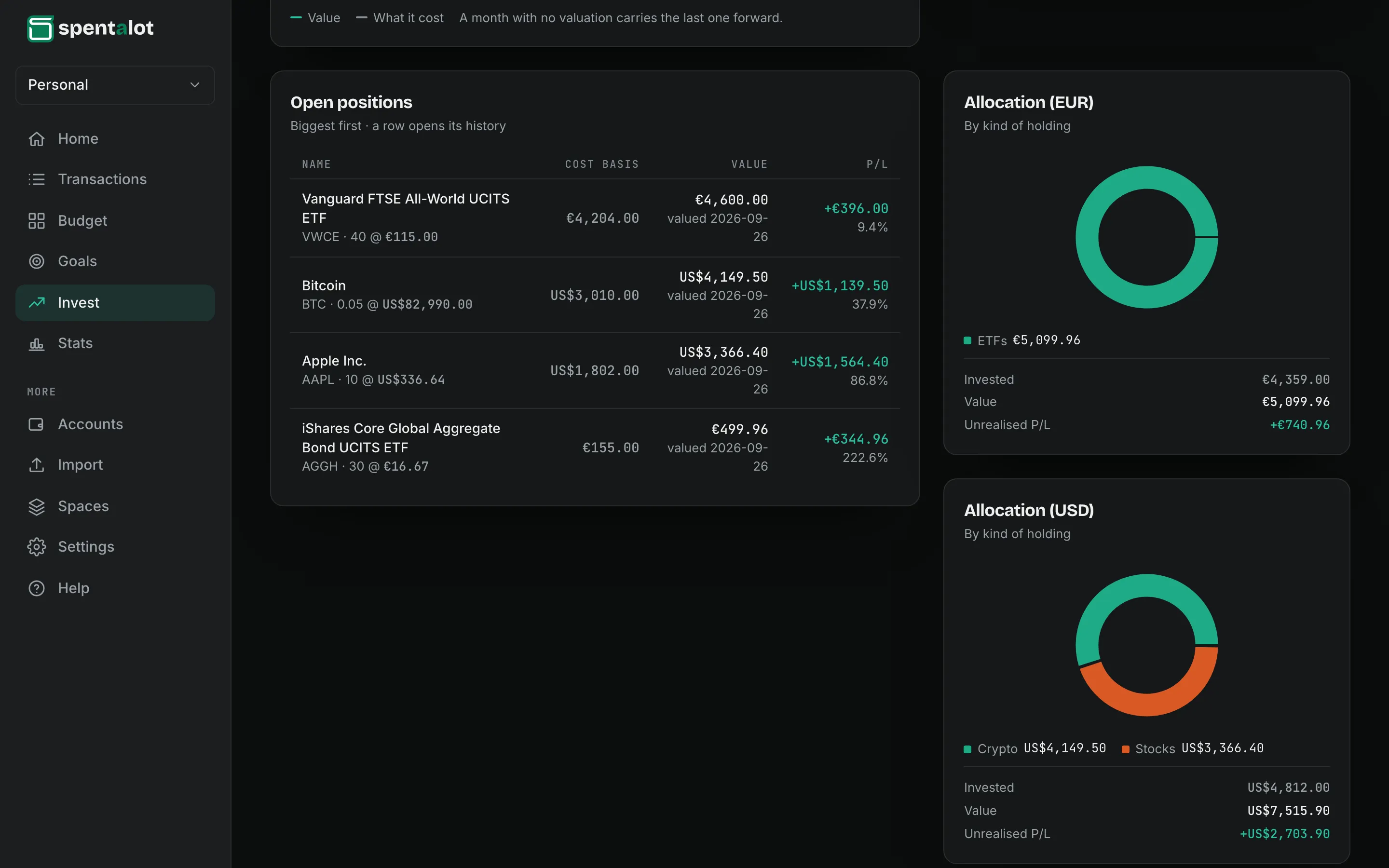
Task: Click the P/L column header
Action: coord(877,165)
